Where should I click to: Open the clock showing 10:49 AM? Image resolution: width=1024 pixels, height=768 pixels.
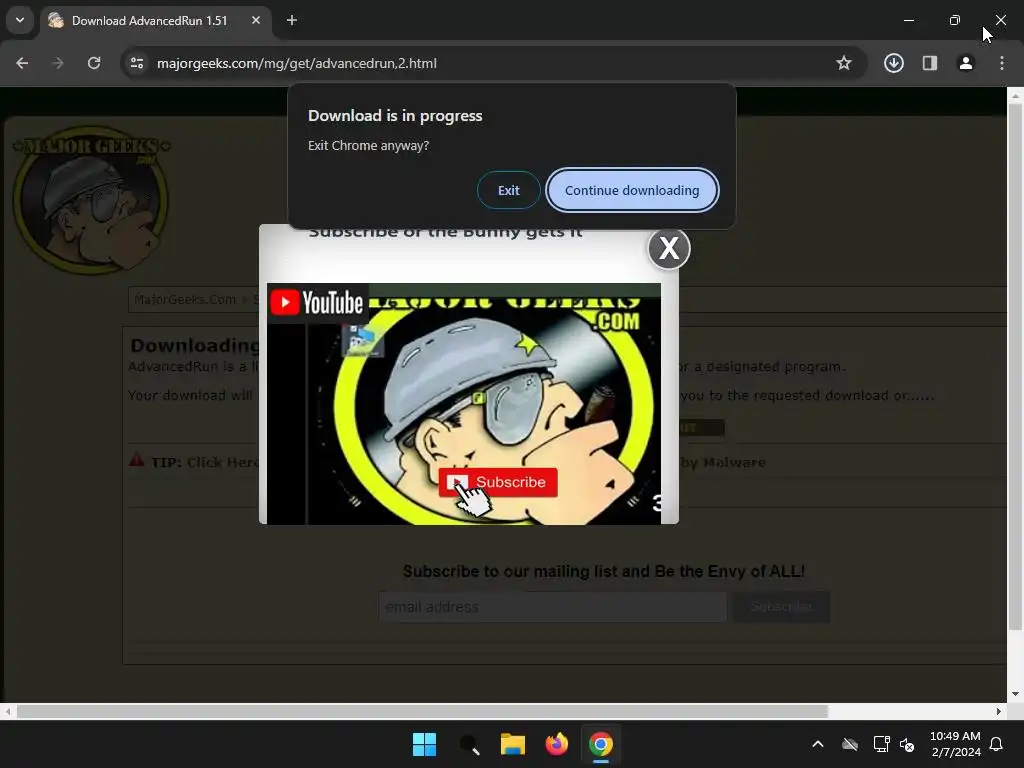coord(955,744)
